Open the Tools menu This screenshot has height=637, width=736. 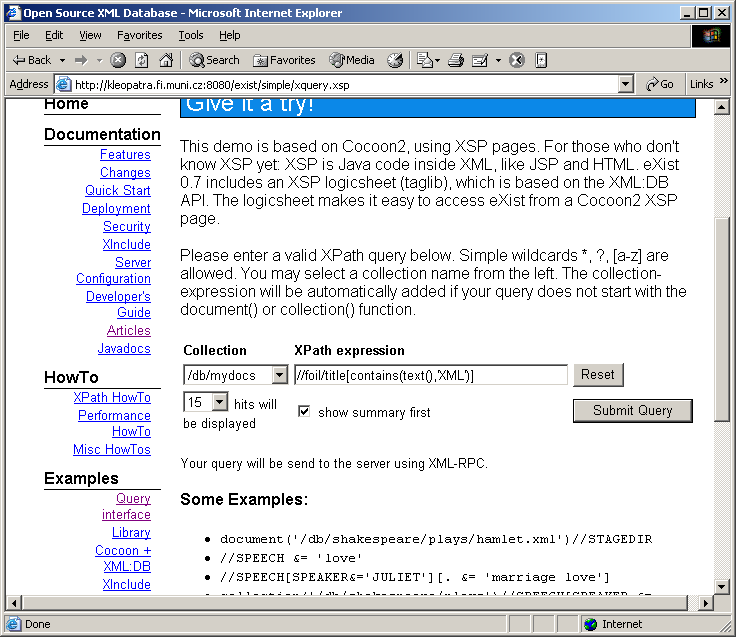(x=191, y=35)
